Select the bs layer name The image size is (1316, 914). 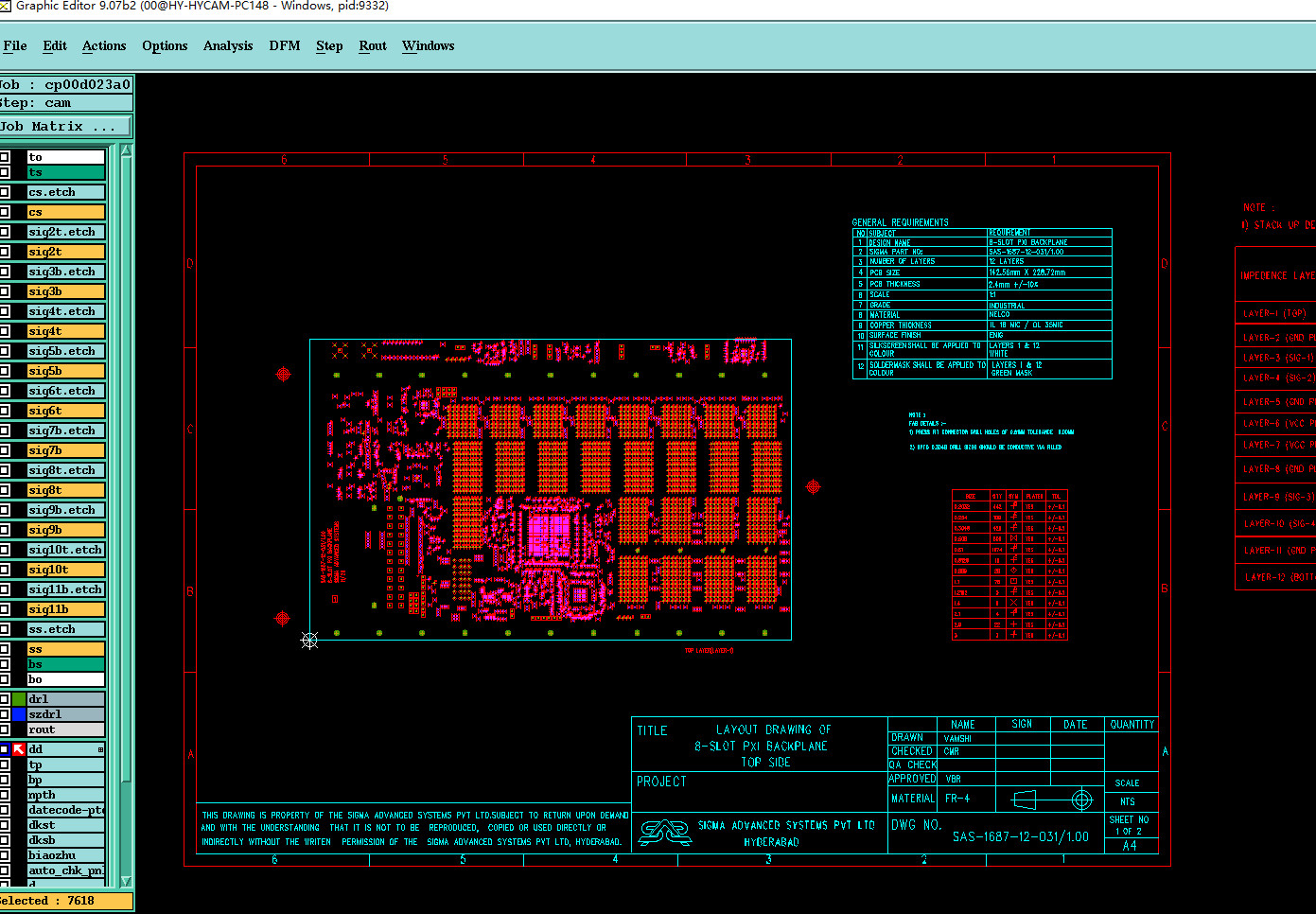(x=66, y=664)
